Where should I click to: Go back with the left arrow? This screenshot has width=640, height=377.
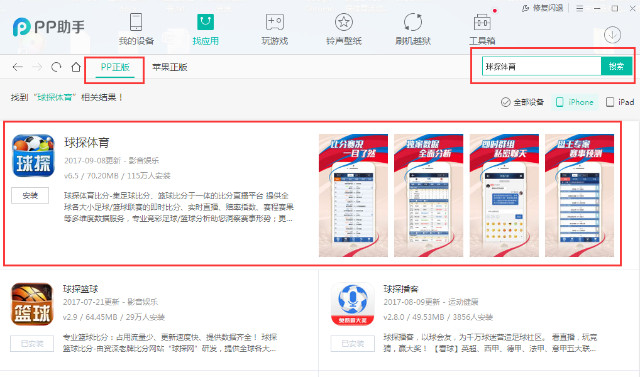point(18,67)
